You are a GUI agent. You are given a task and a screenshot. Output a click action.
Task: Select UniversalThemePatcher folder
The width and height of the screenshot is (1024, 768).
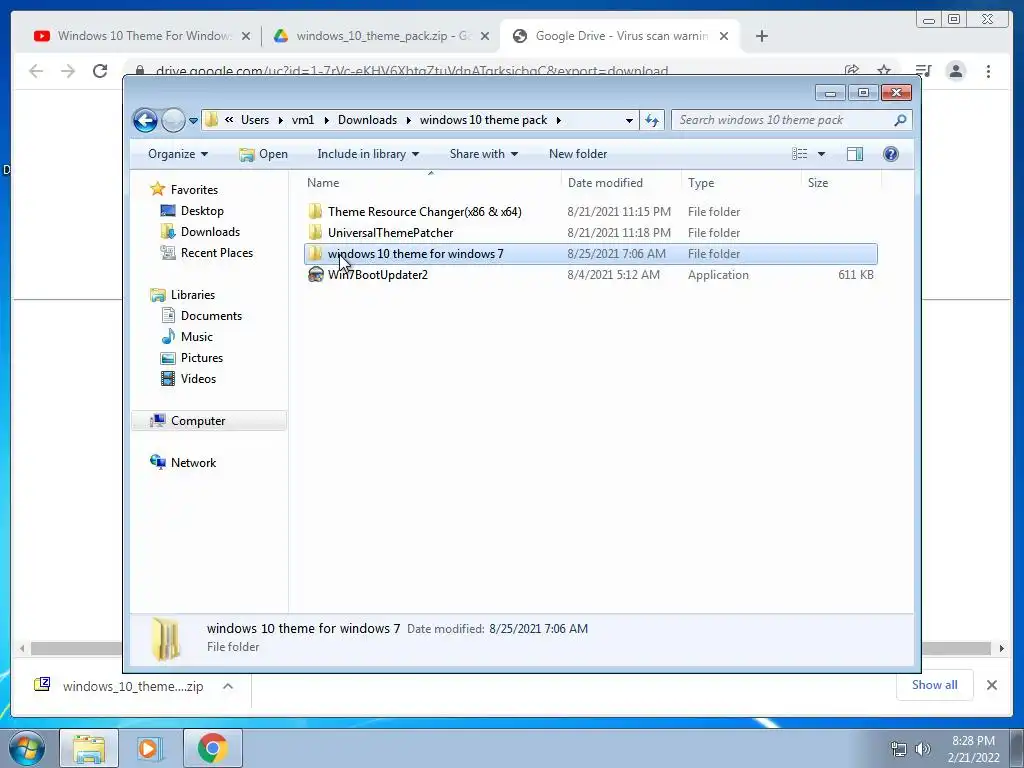[x=590, y=232]
